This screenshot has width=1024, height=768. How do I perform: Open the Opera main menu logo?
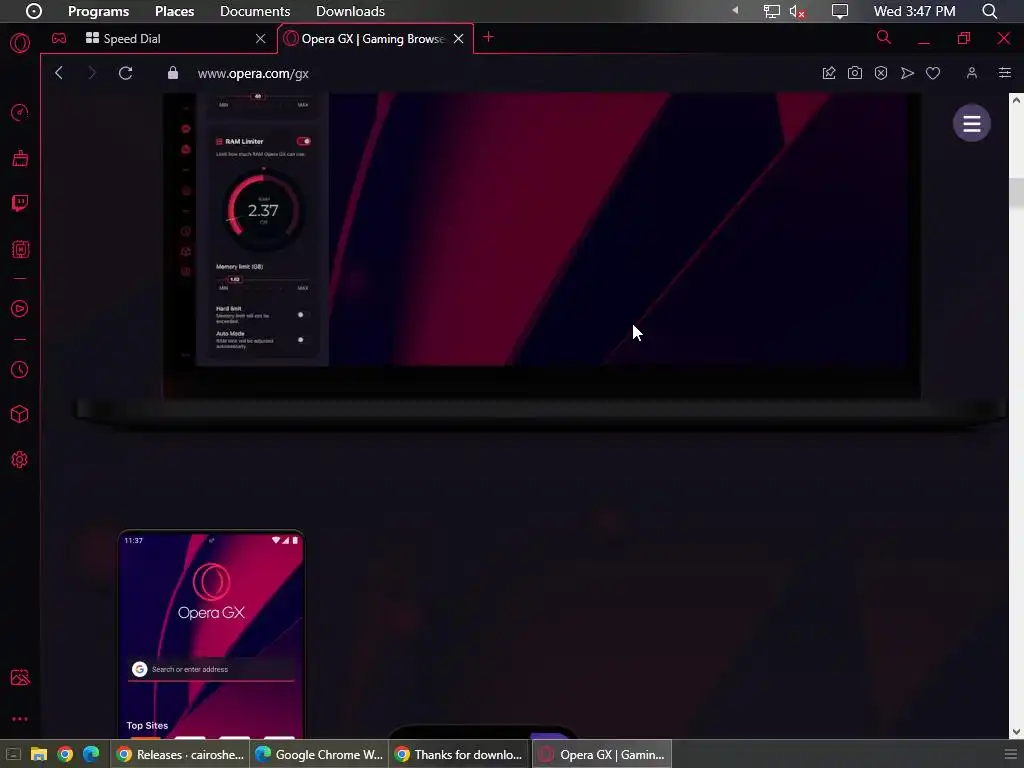coord(20,43)
